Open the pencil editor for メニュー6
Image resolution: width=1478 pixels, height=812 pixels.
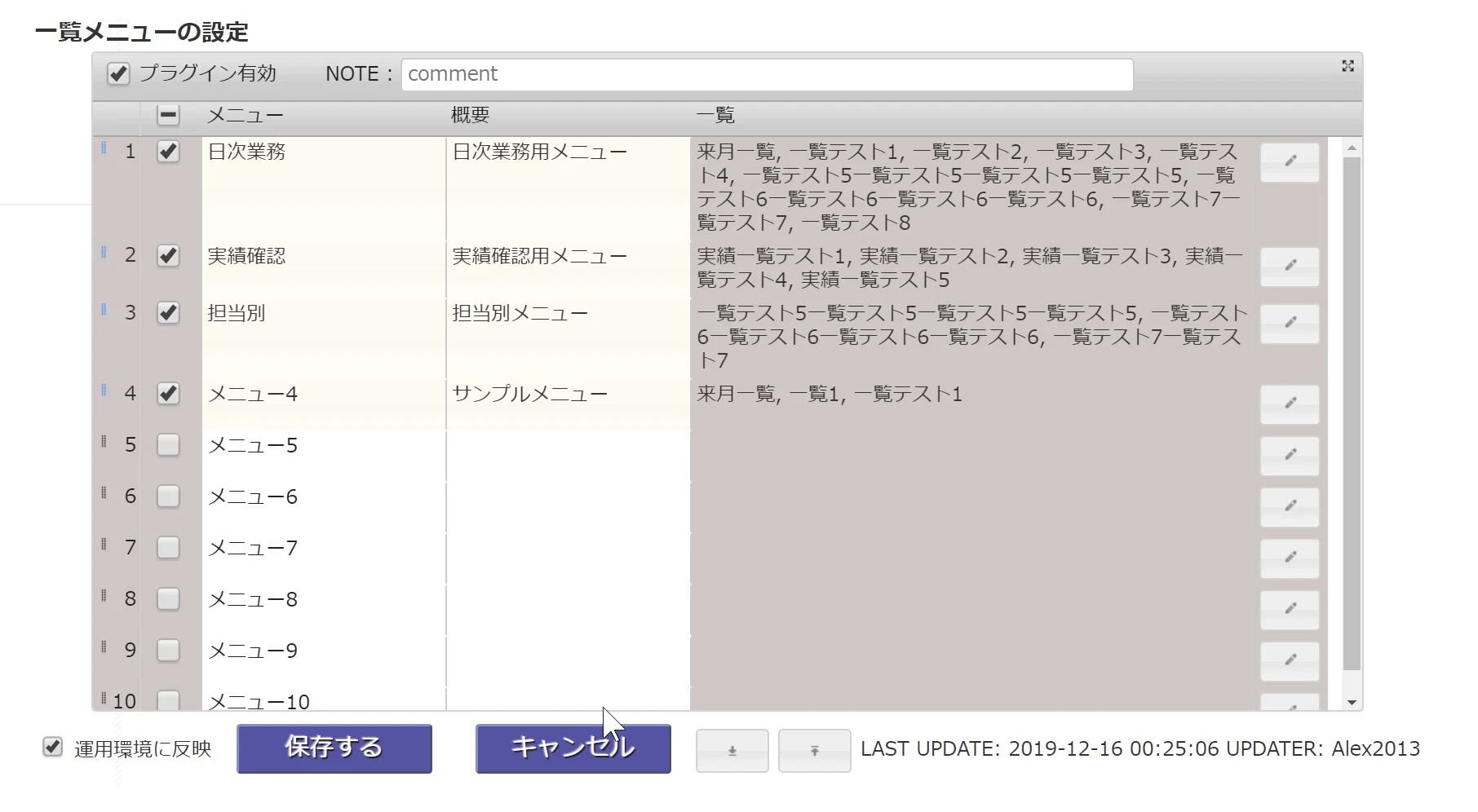coord(1290,507)
